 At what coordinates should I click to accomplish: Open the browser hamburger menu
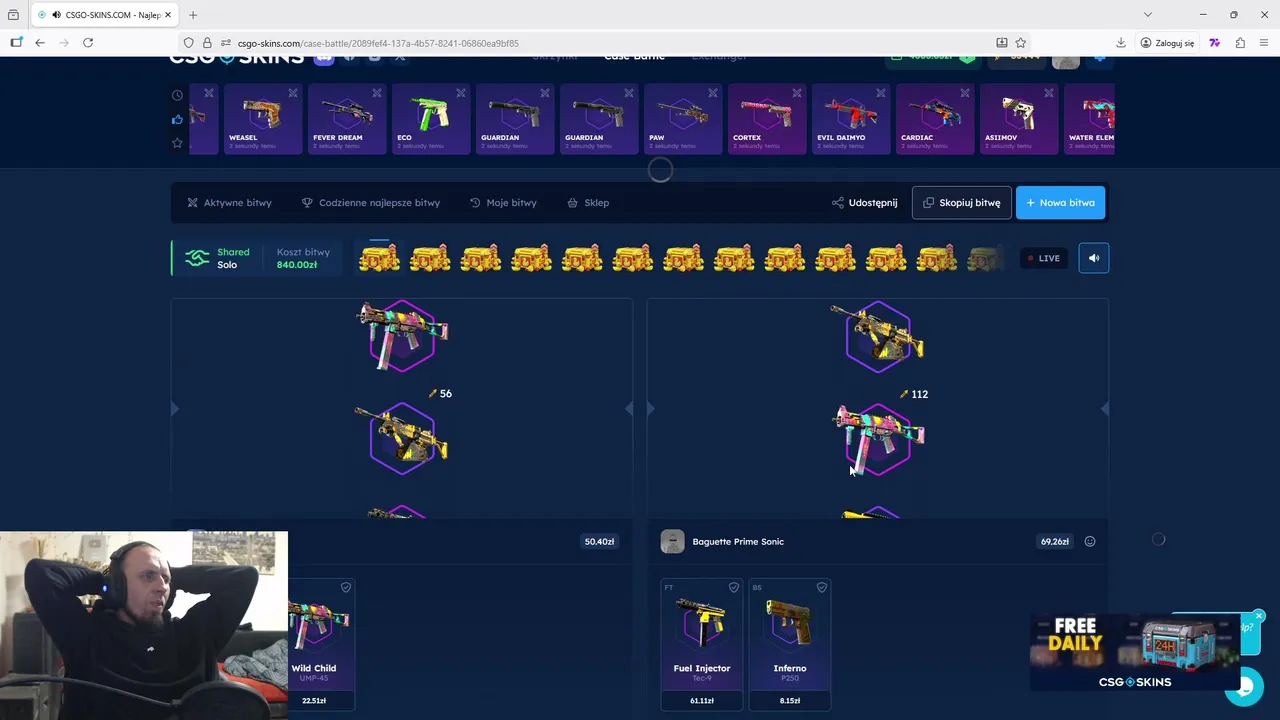(1265, 43)
